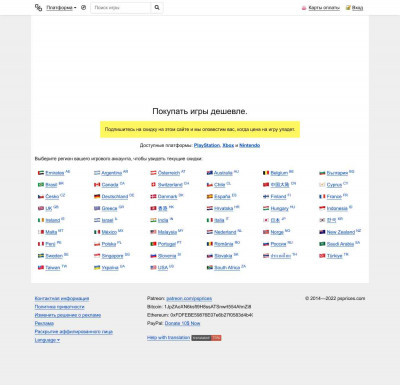Select the Nintendo platform link

point(250,145)
